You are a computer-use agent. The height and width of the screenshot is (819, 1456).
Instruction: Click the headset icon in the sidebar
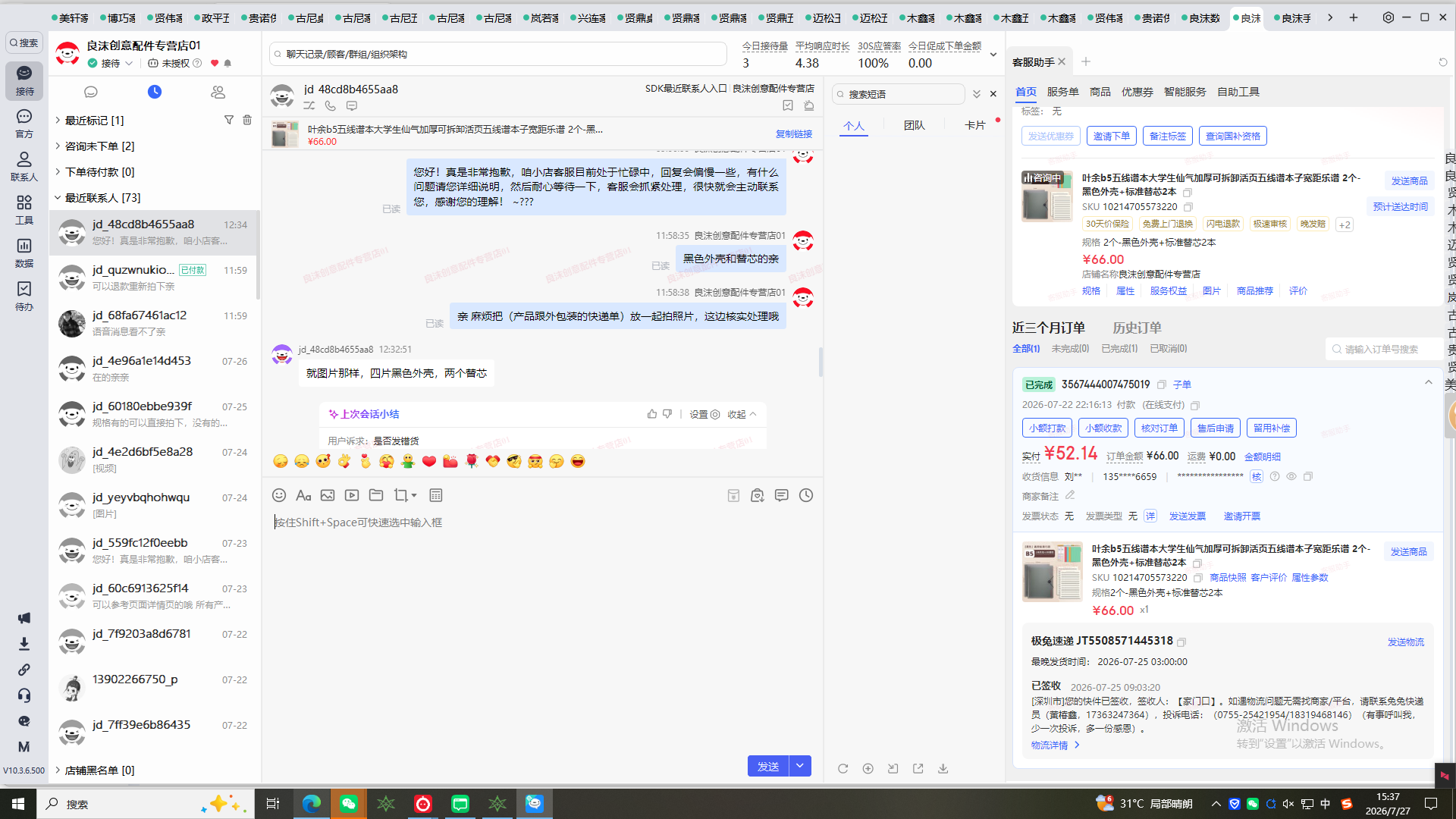pyautogui.click(x=24, y=695)
